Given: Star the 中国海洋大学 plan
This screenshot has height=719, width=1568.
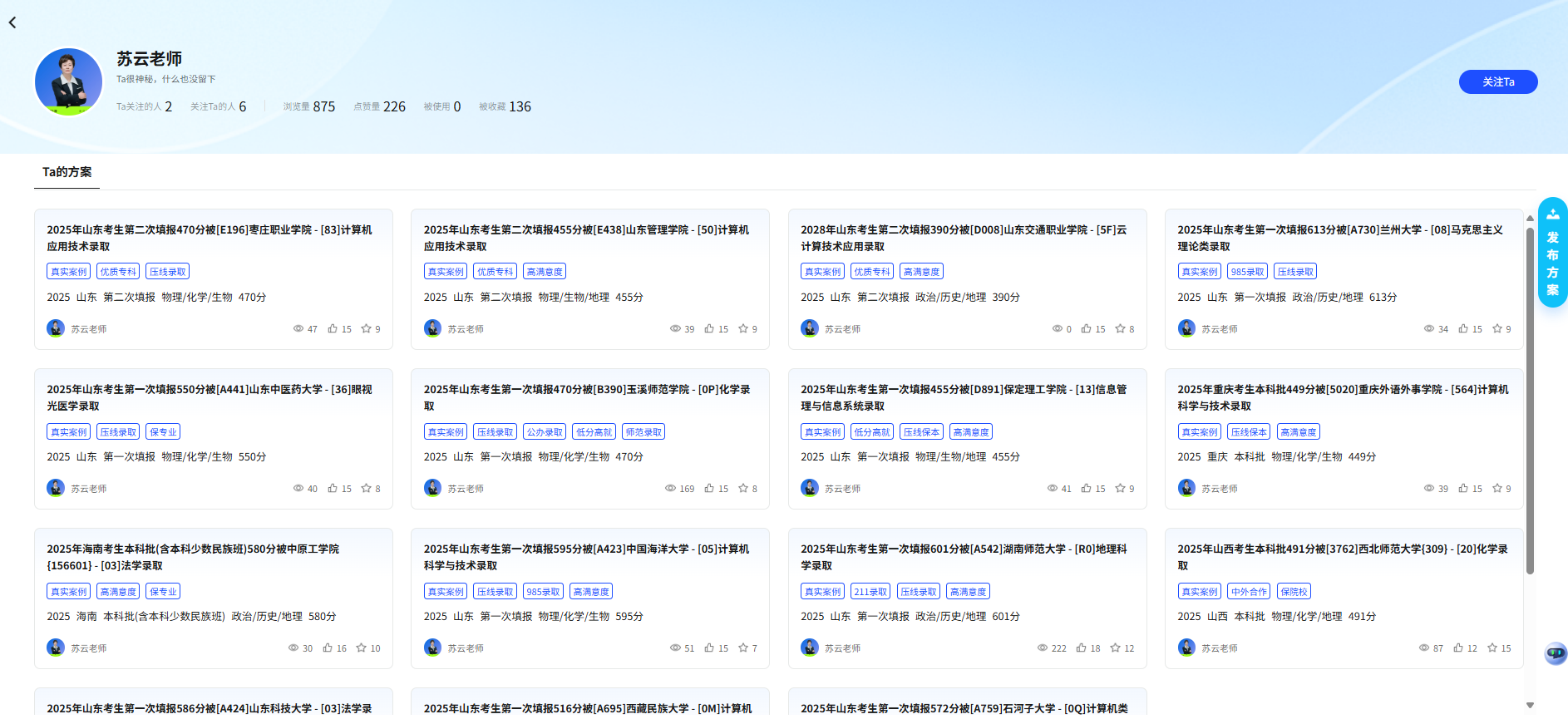Looking at the screenshot, I should [743, 648].
